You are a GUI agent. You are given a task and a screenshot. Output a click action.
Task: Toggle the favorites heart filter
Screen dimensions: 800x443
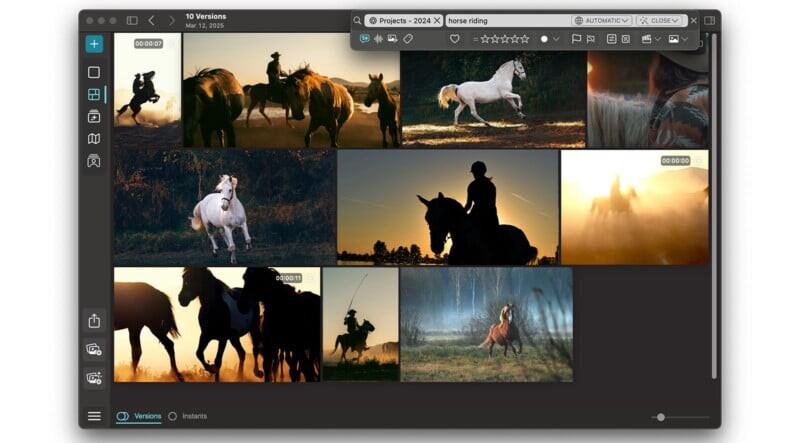point(454,39)
